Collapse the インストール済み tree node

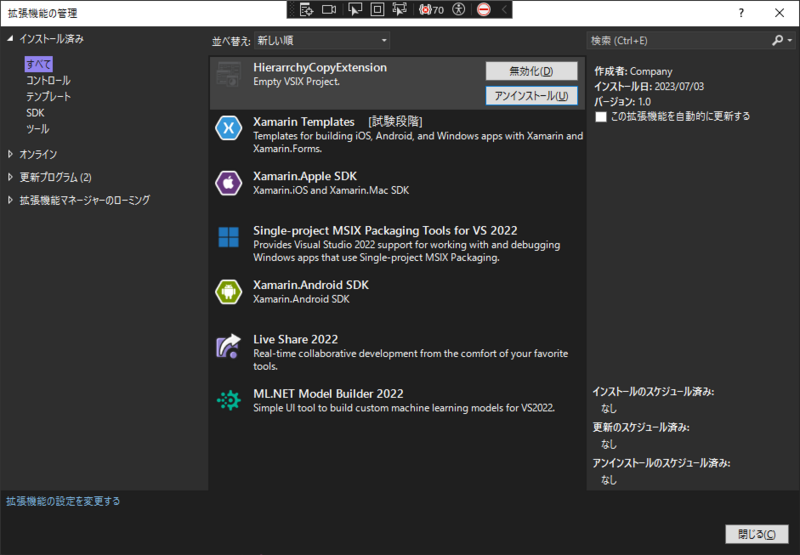pos(10,38)
